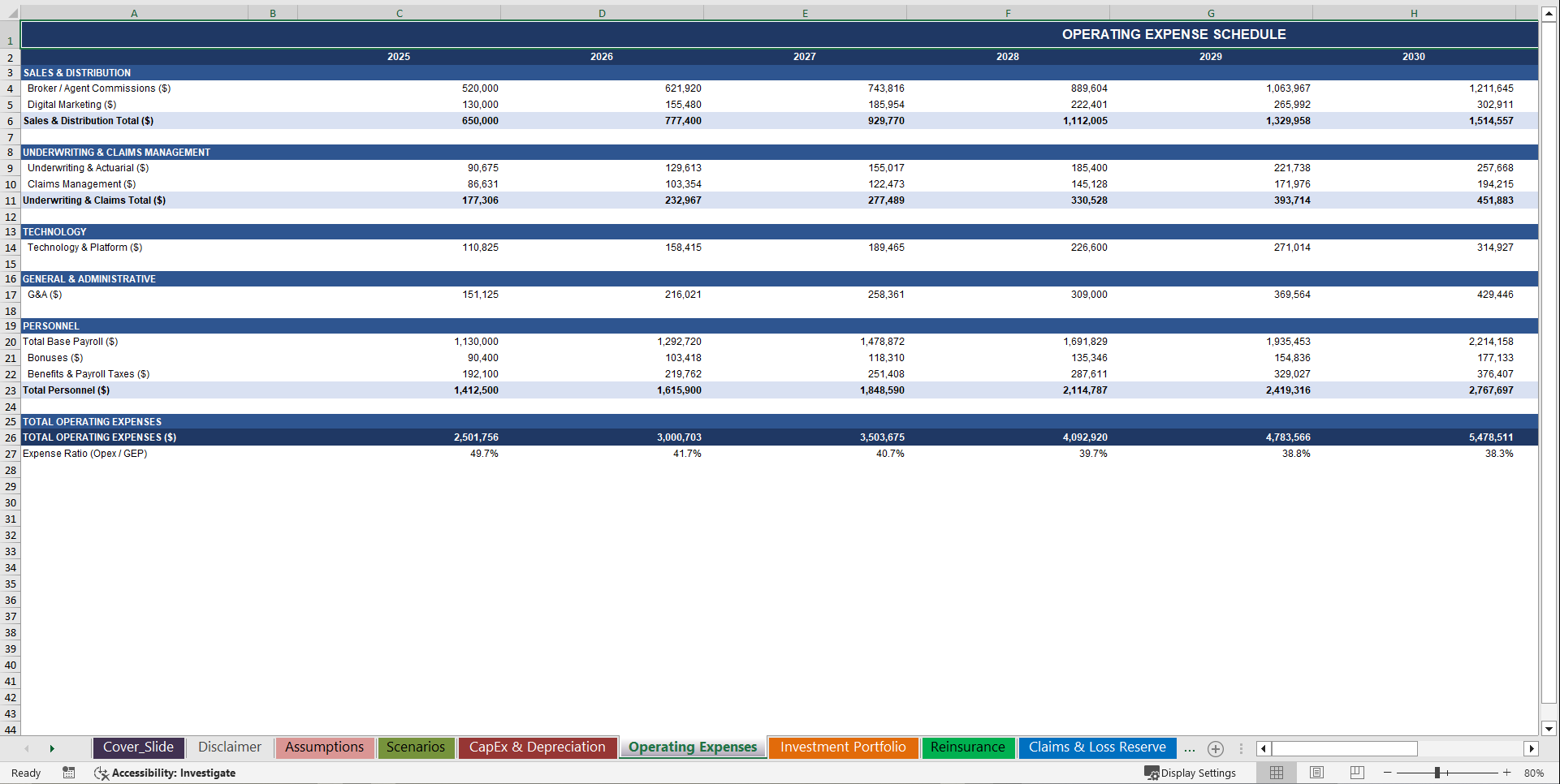The width and height of the screenshot is (1560, 784).
Task: Click the Zoom In plus control
Action: point(1507,773)
